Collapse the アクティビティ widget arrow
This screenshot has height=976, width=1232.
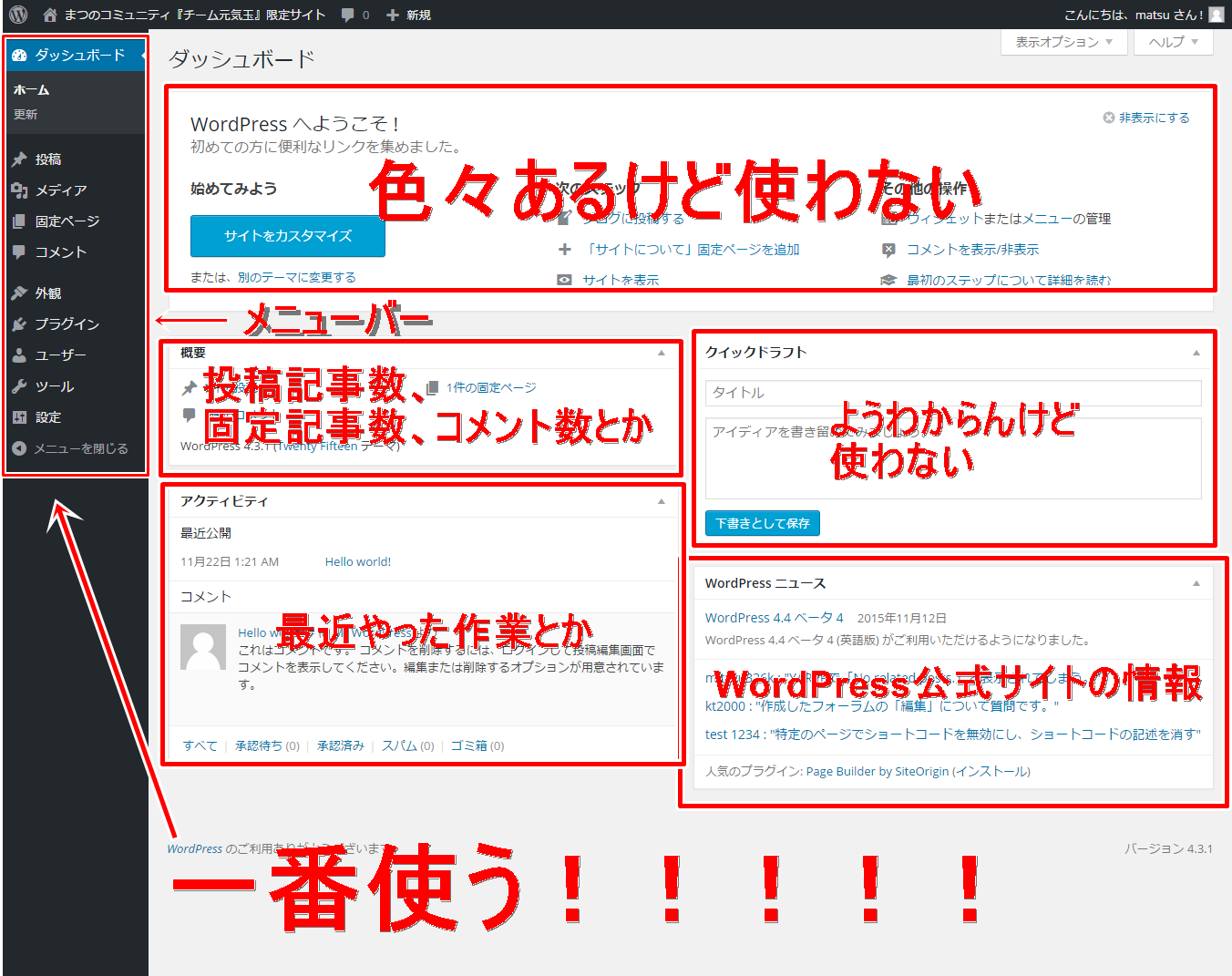point(662,501)
